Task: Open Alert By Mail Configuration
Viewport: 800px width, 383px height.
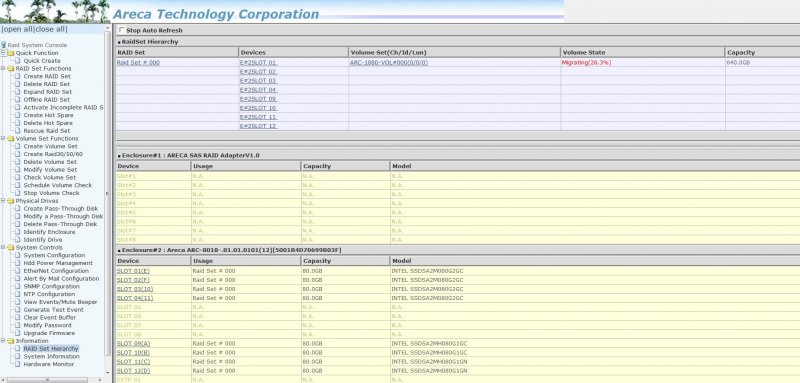Action: click(61, 278)
